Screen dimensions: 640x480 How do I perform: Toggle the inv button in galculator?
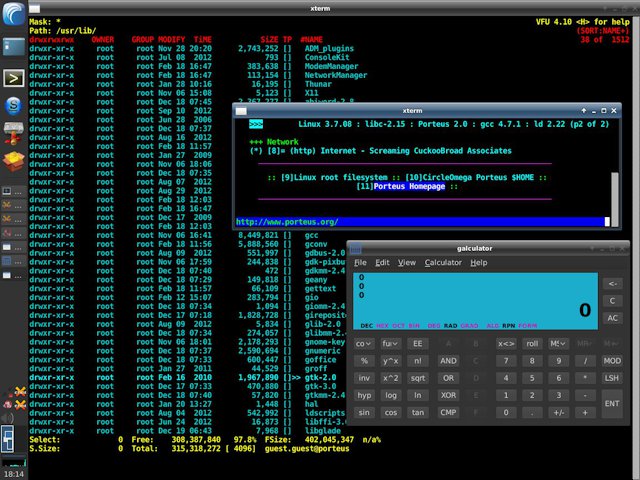pos(364,378)
